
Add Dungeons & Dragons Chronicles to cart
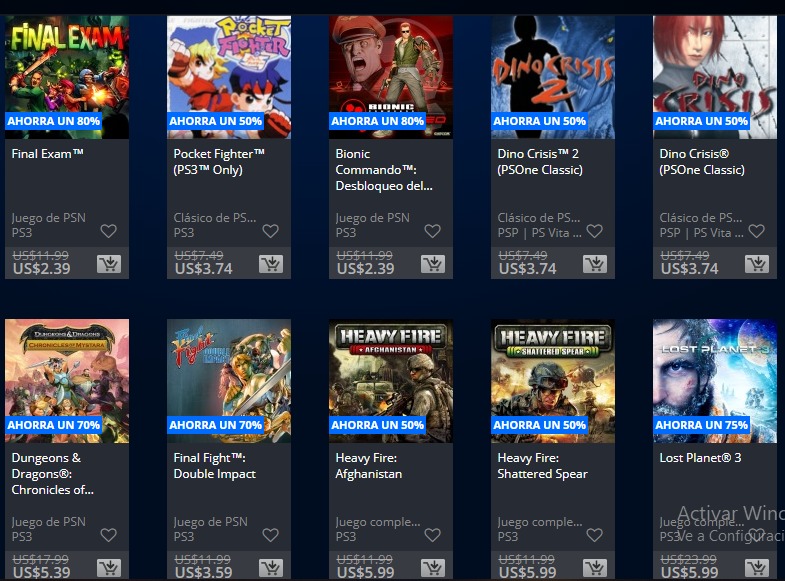tap(109, 568)
